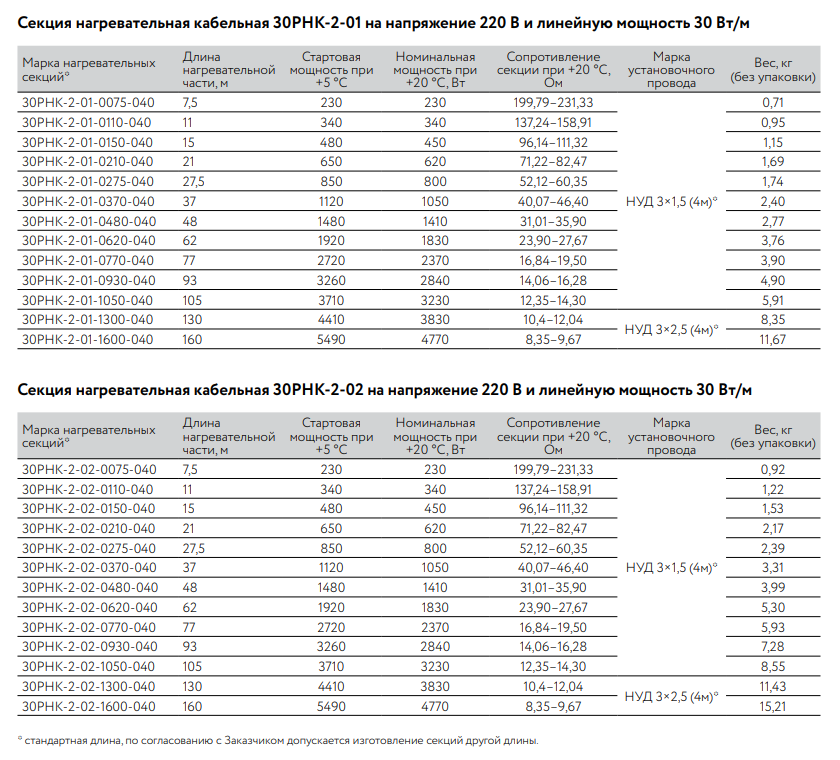Select the weight 4,90
Image resolution: width=840 pixels, height=760 pixels.
click(x=773, y=281)
